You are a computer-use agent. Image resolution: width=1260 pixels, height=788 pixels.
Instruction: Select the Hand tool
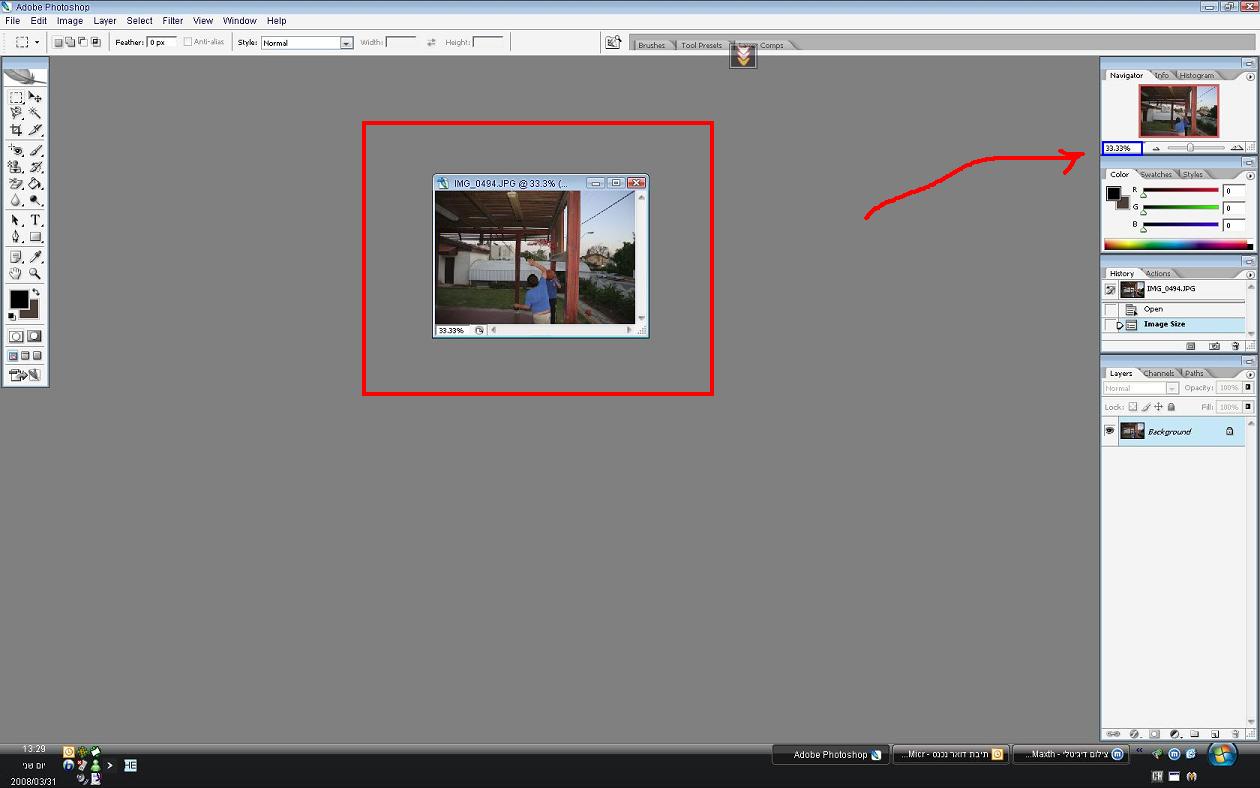tap(16, 273)
